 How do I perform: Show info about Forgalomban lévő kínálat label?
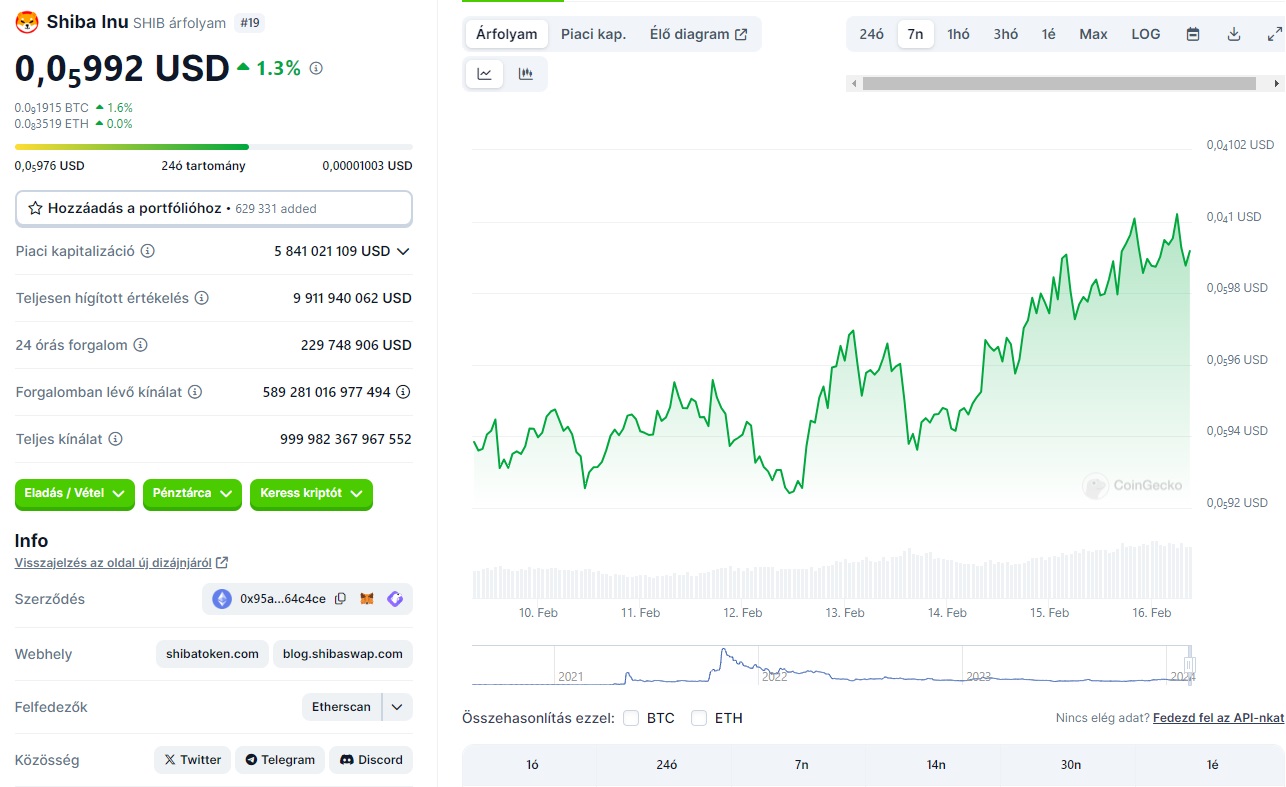[x=195, y=392]
